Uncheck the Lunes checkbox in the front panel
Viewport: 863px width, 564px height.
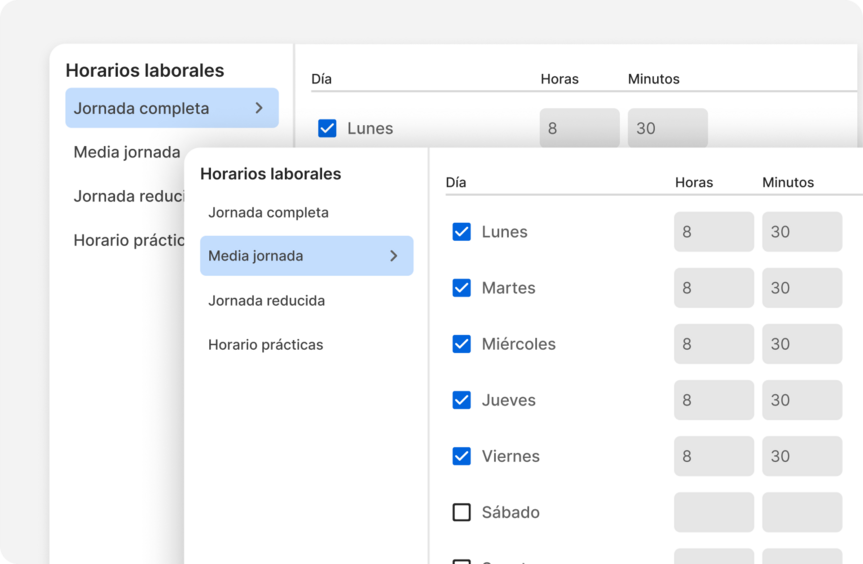(461, 232)
